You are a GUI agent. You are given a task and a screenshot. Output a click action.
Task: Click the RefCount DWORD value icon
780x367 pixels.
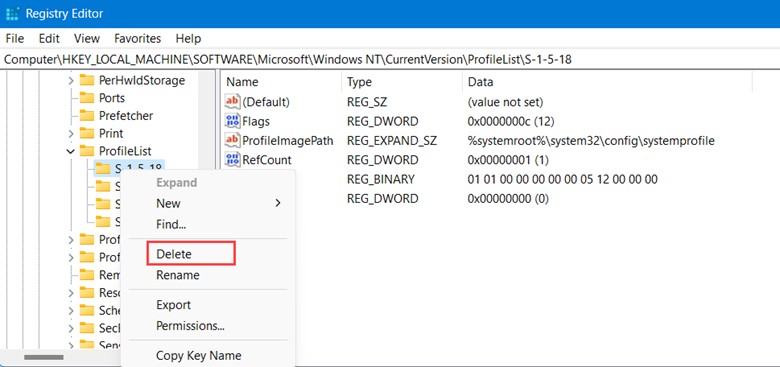232,160
